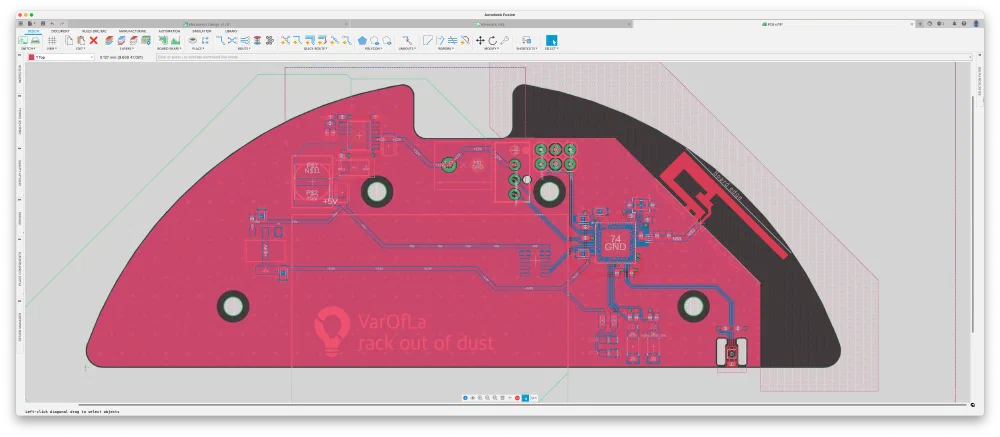The image size is (1000, 437).
Task: Click the grid settings icon
Action: point(52,40)
